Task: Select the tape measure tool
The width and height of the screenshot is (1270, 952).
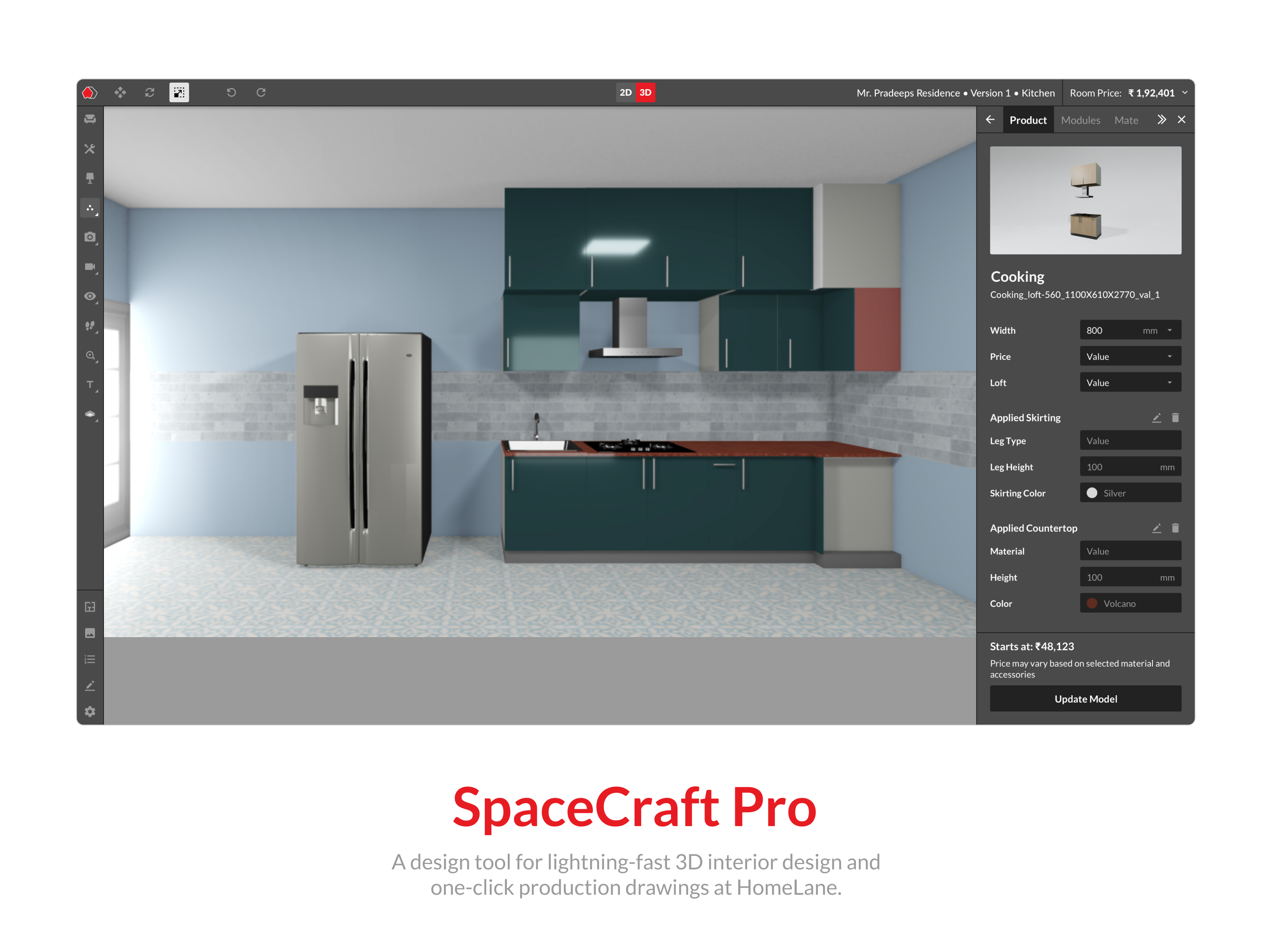Action: tap(90, 355)
